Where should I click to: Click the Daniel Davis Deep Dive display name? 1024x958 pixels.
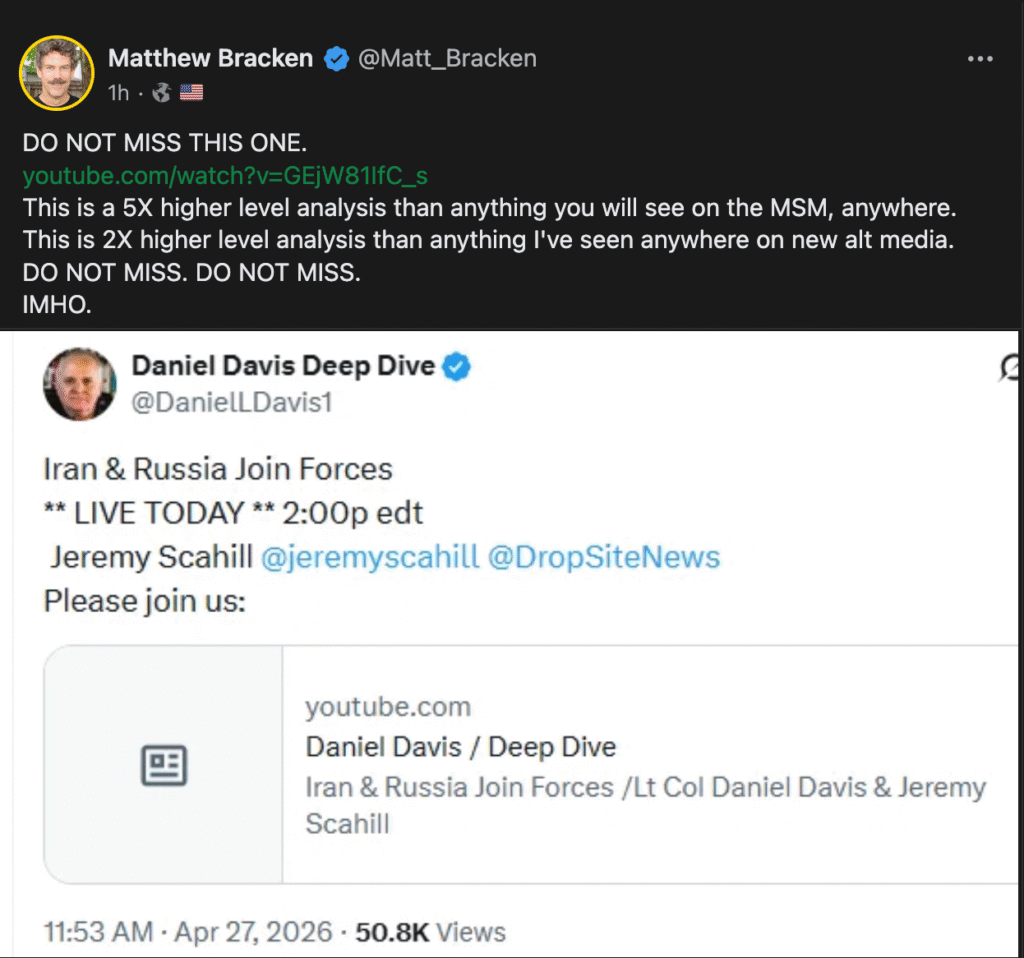coord(283,366)
